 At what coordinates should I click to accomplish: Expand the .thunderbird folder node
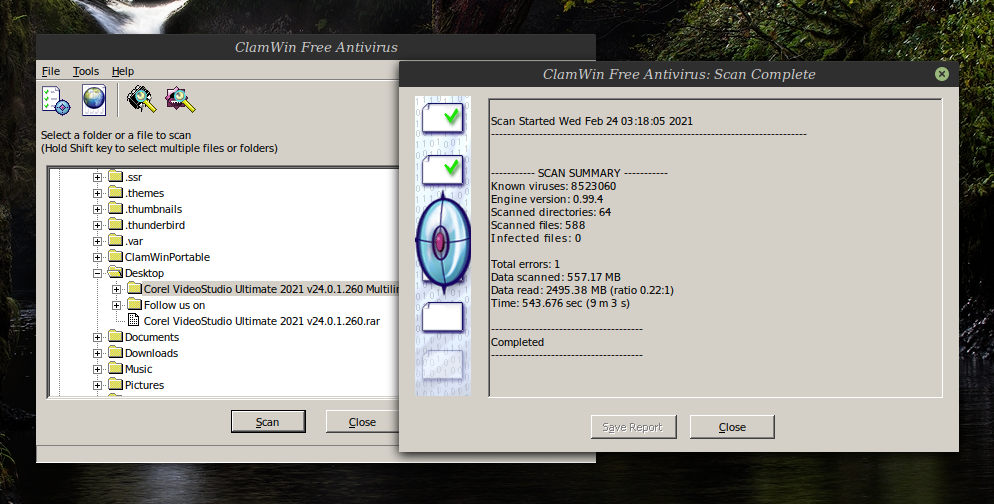click(97, 225)
